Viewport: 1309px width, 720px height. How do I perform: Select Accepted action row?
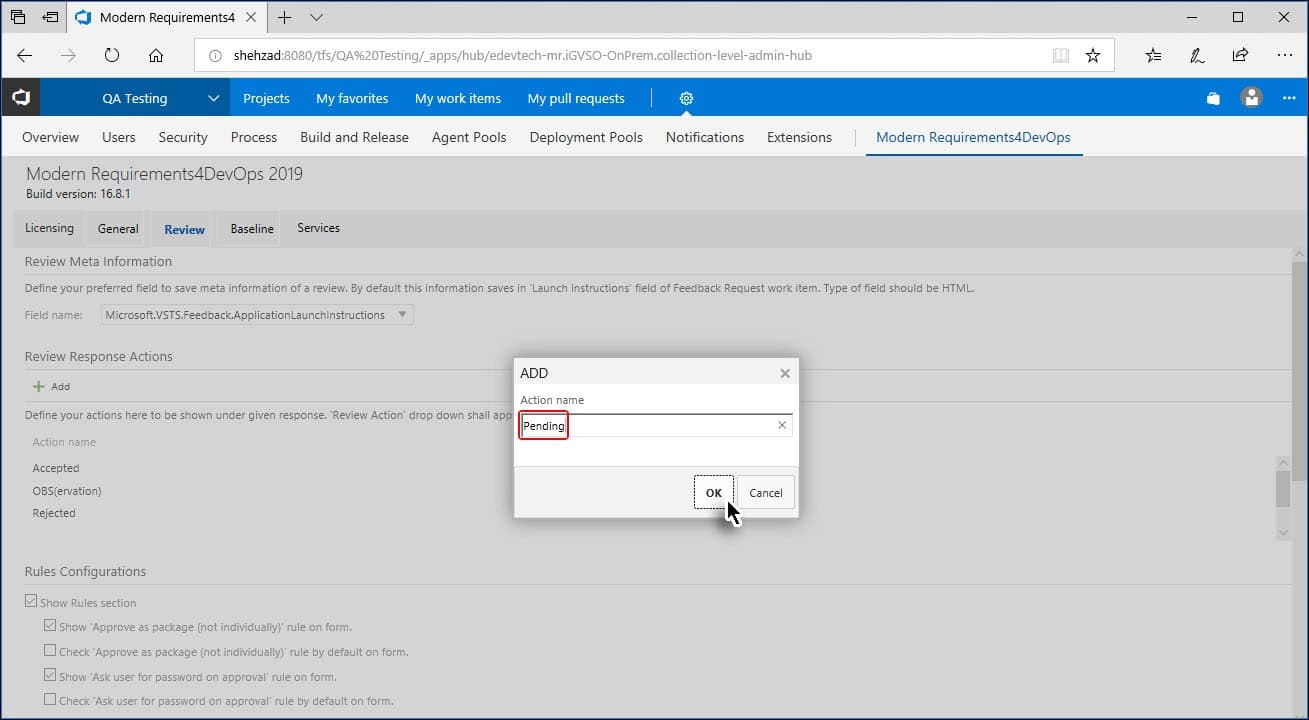pyautogui.click(x=56, y=468)
